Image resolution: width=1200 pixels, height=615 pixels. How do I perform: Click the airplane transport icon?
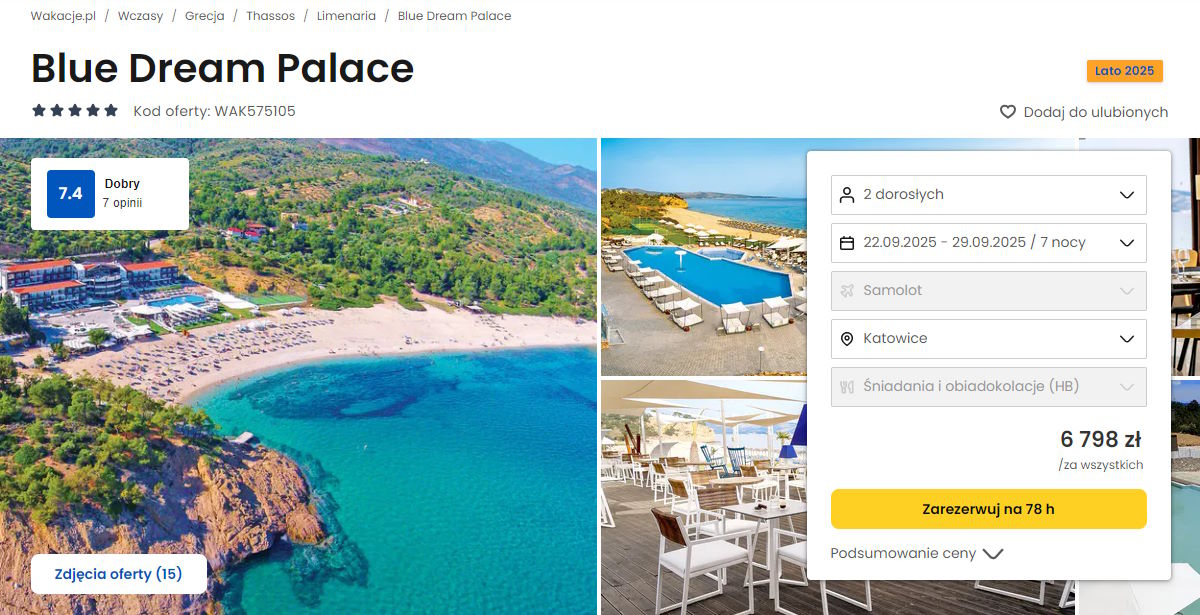tap(847, 291)
